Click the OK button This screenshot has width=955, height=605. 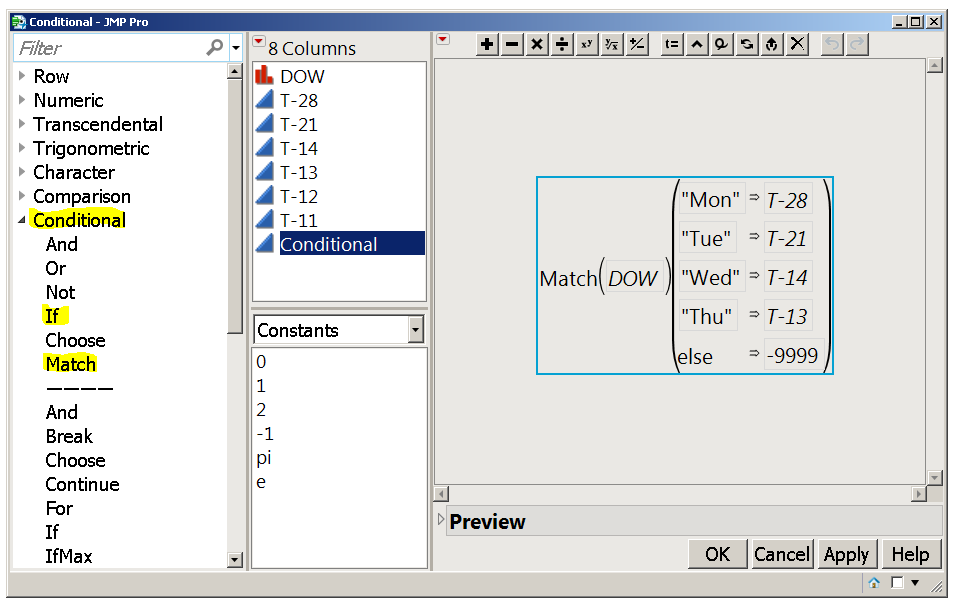pos(717,554)
